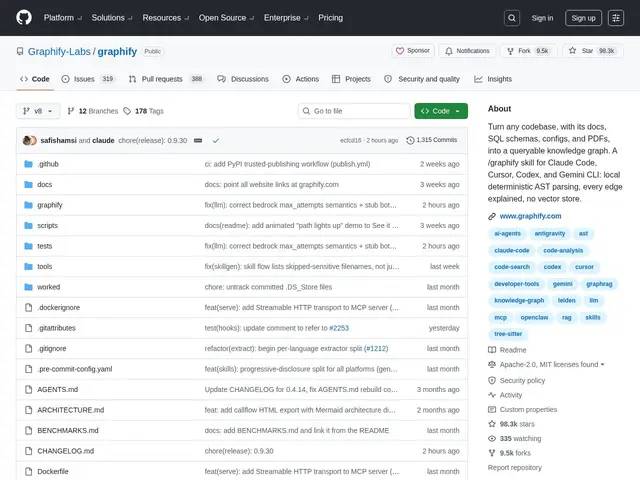This screenshot has width=640, height=480.
Task: Click the .gitattributes file icon
Action: pyautogui.click(x=28, y=328)
